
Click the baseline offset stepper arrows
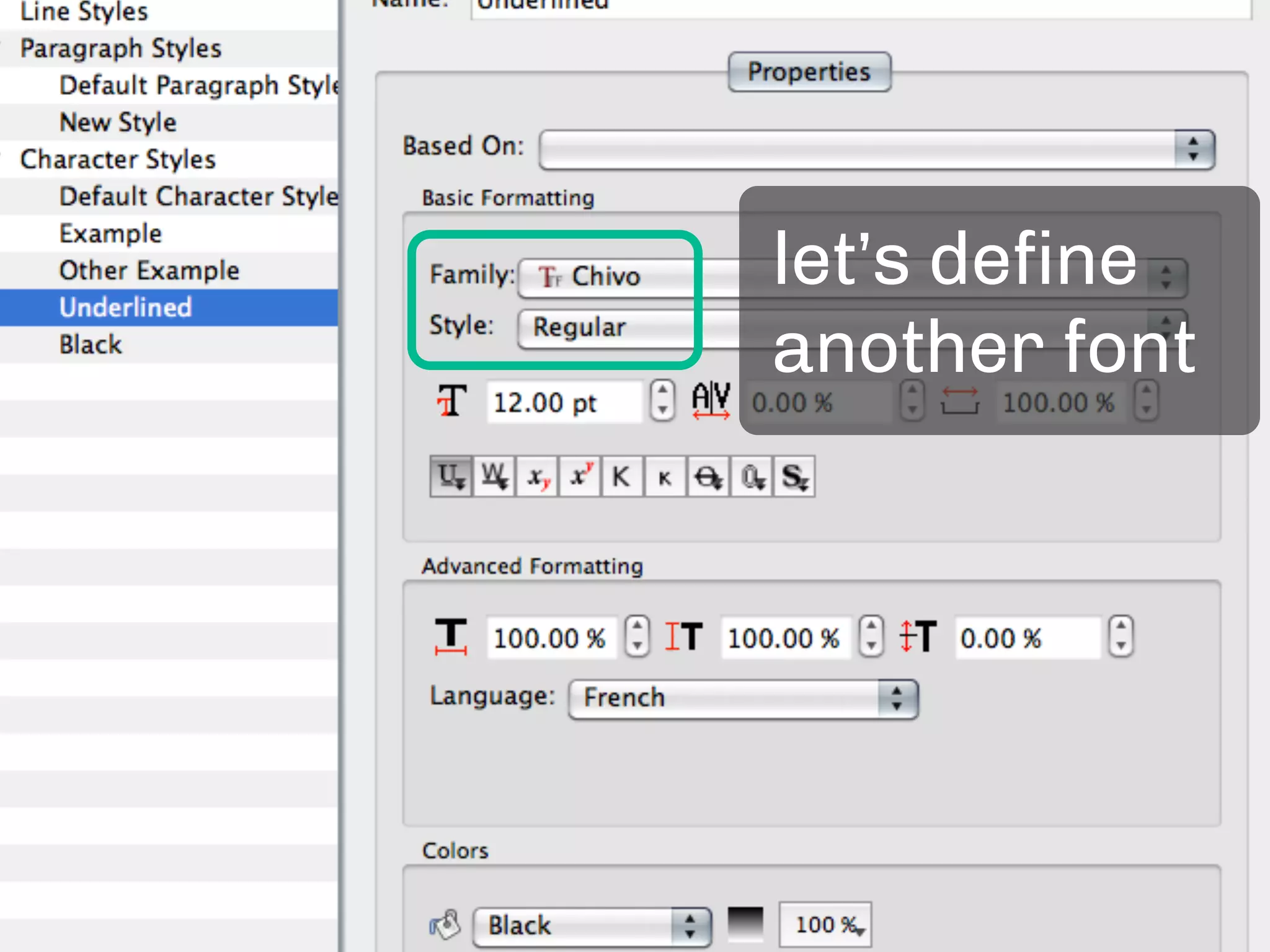[1121, 636]
